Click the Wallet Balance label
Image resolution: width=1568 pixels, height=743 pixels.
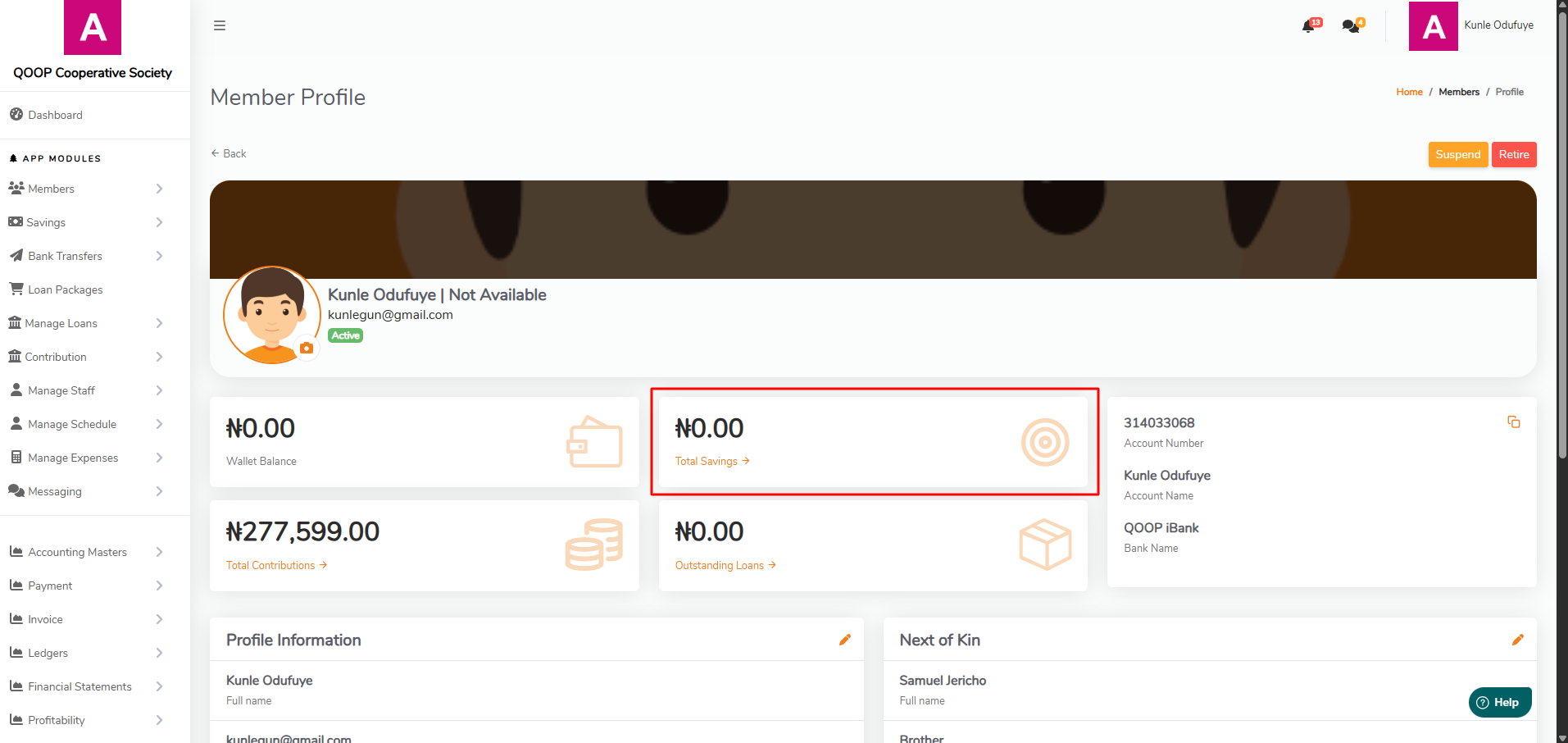(261, 462)
